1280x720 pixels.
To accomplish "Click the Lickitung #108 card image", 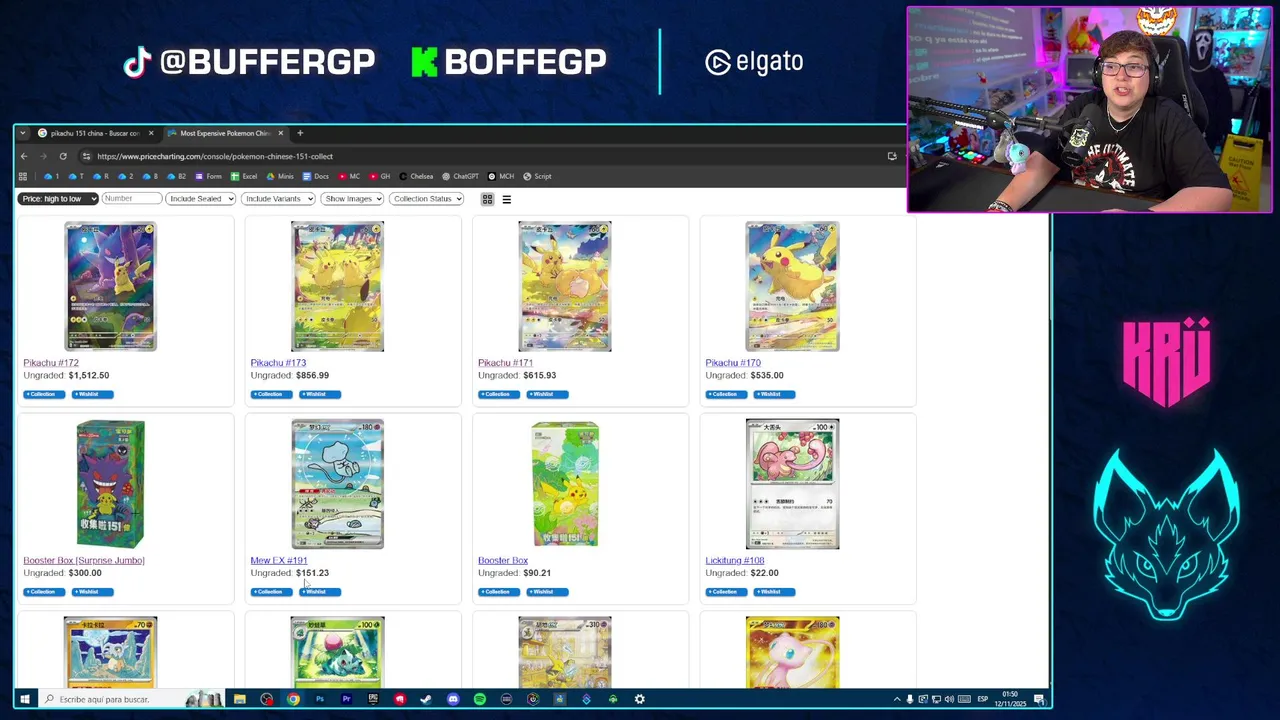I will [x=792, y=484].
